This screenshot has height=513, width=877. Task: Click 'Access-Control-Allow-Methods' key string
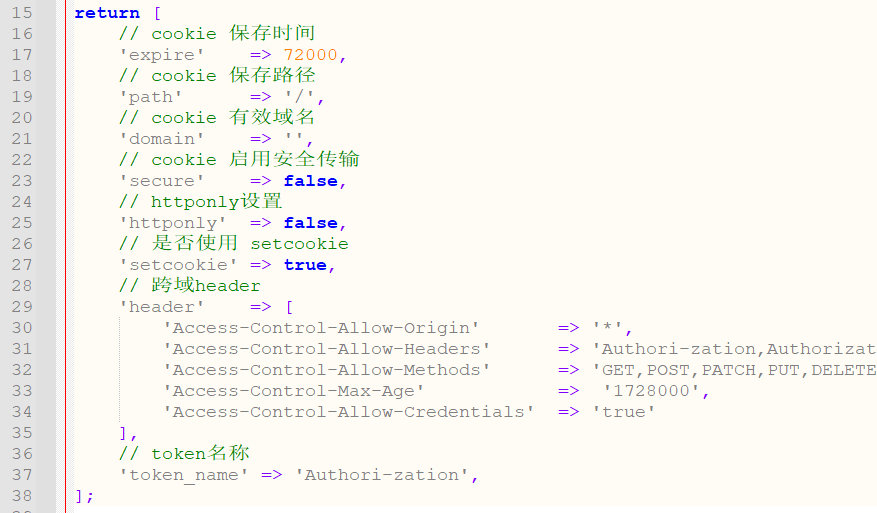click(x=327, y=370)
